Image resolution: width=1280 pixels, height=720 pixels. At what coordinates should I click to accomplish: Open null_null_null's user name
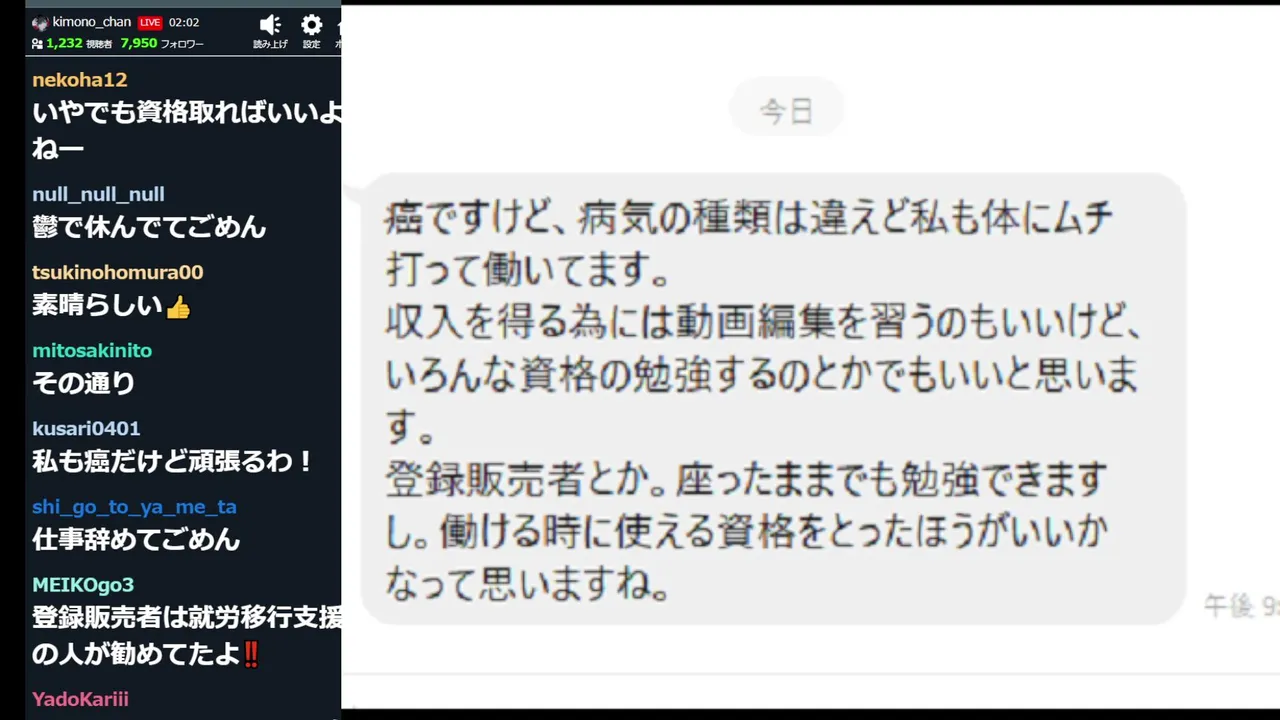point(98,194)
